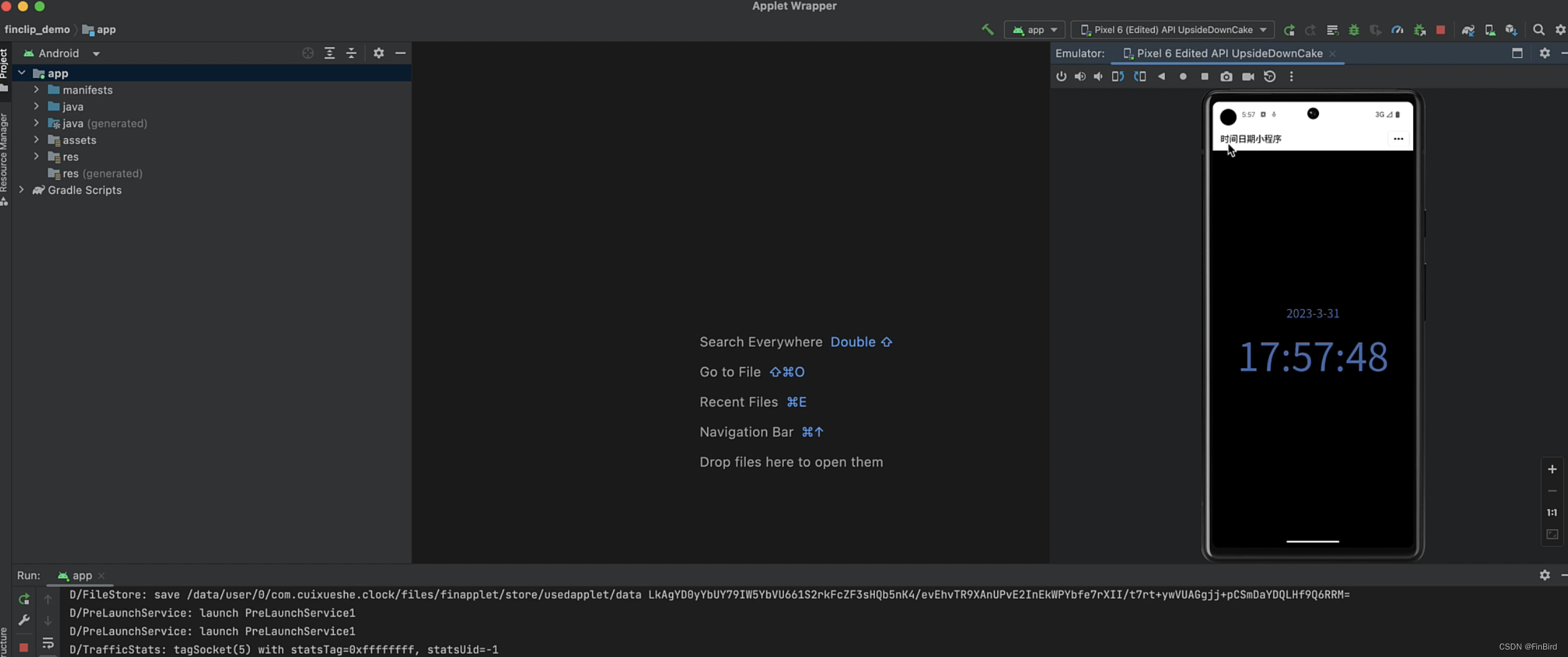
Task: Open the Android project view dropdown
Action: click(x=61, y=53)
